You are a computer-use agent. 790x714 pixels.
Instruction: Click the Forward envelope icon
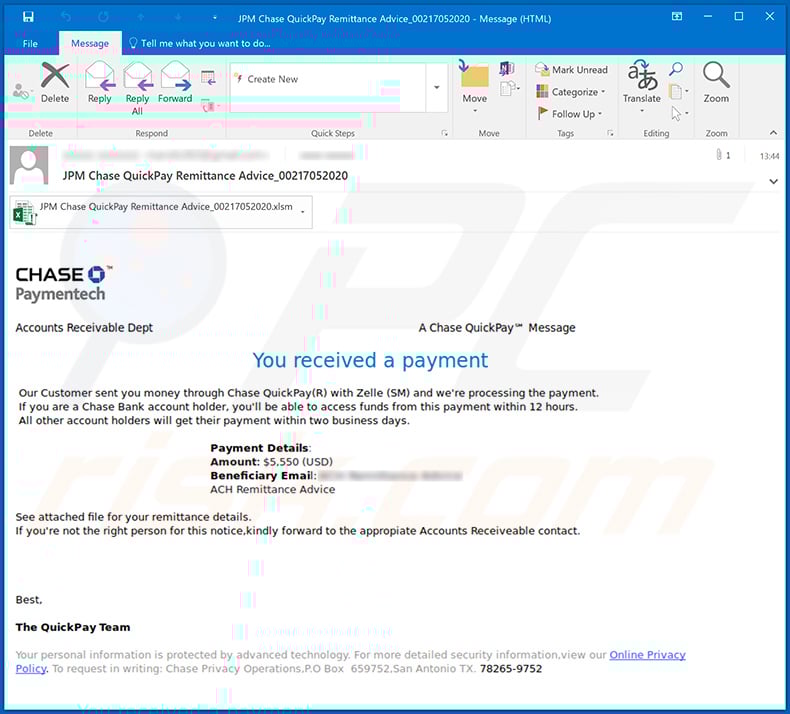tap(175, 76)
